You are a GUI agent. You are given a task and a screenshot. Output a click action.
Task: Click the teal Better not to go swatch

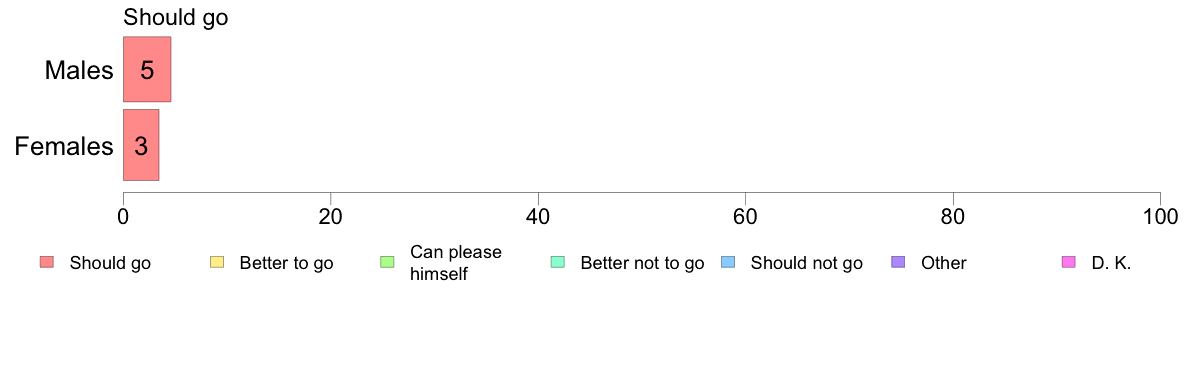tap(557, 263)
